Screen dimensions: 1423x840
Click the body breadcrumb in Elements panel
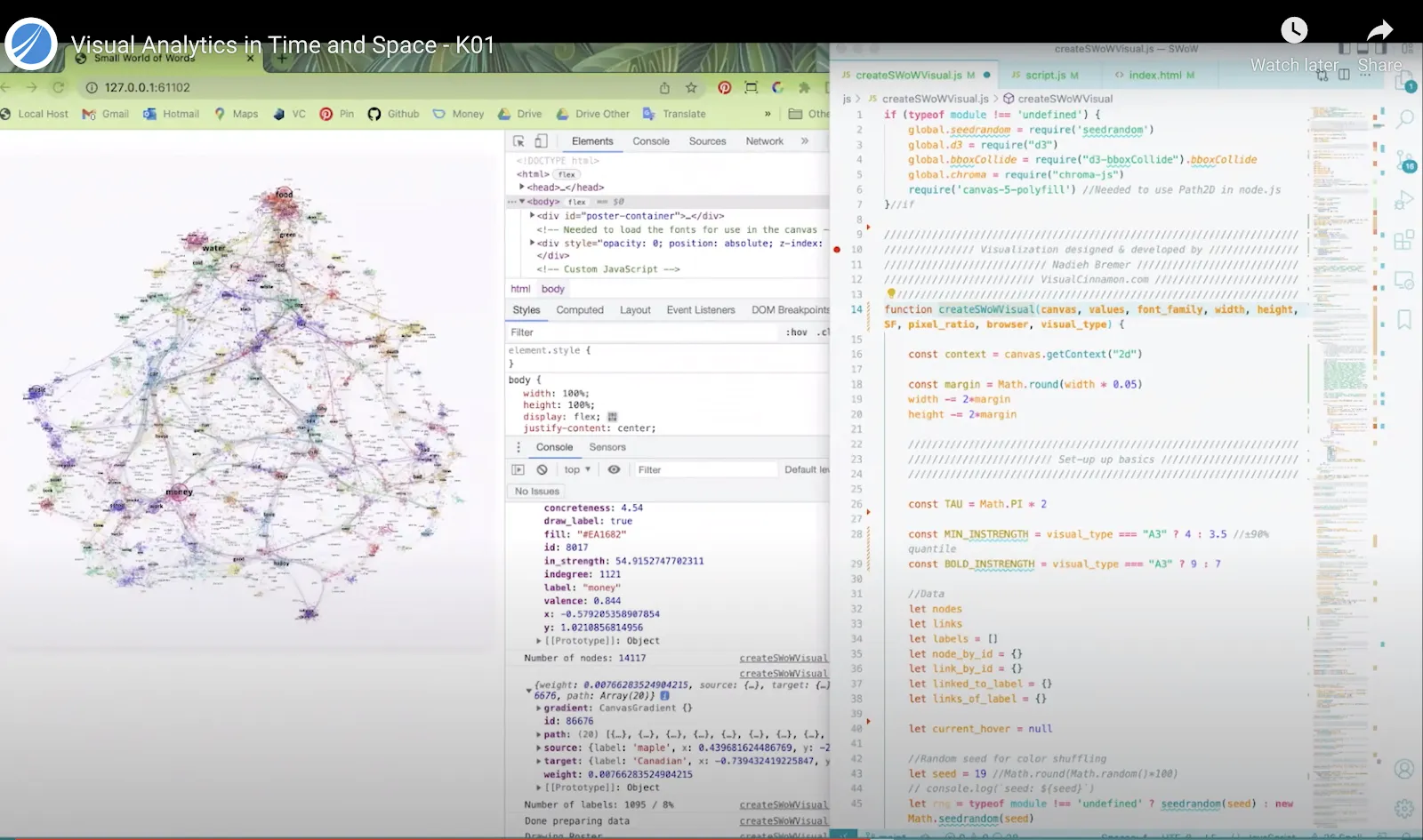(553, 289)
